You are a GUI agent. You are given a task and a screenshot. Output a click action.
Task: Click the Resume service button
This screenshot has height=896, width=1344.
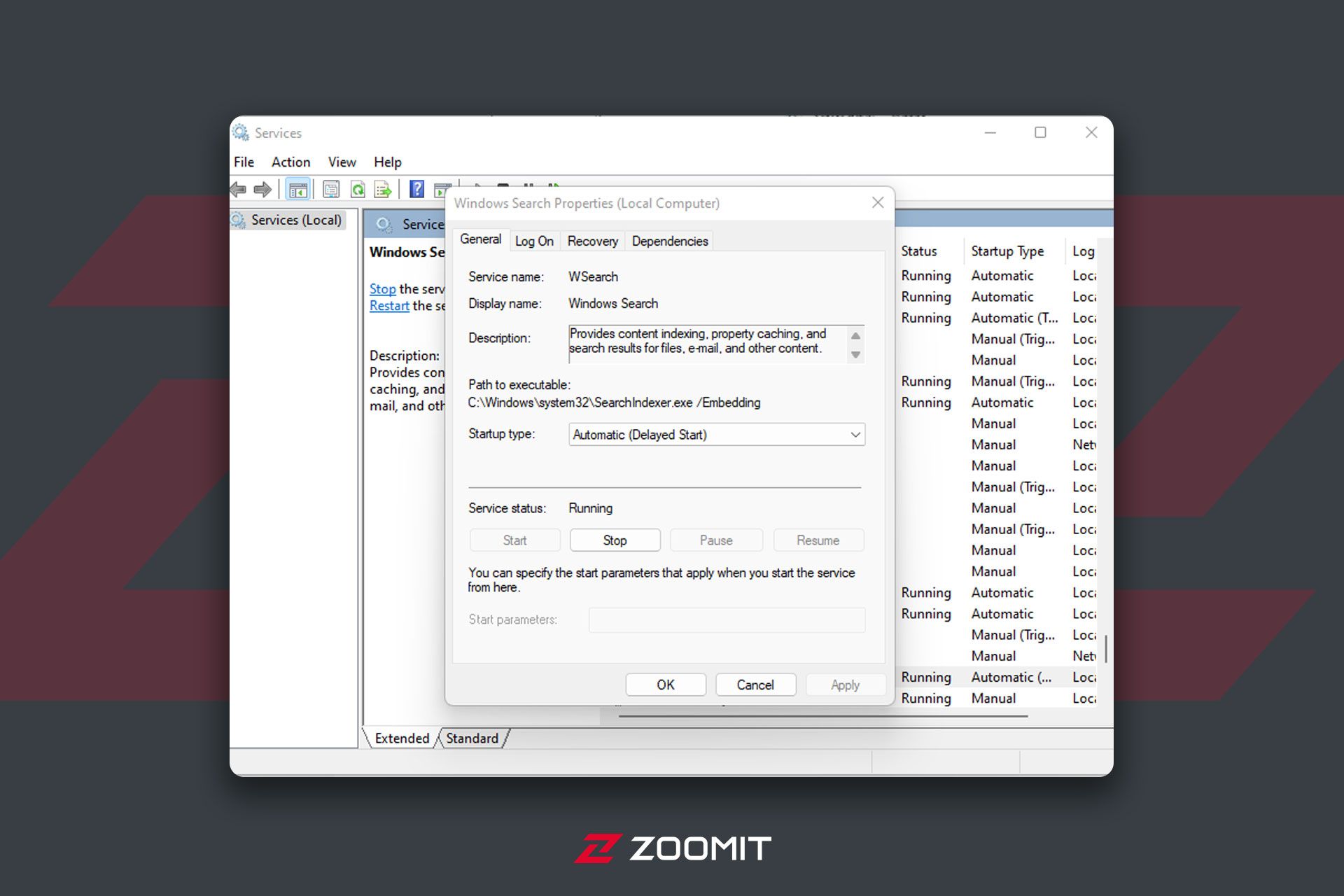coord(819,539)
